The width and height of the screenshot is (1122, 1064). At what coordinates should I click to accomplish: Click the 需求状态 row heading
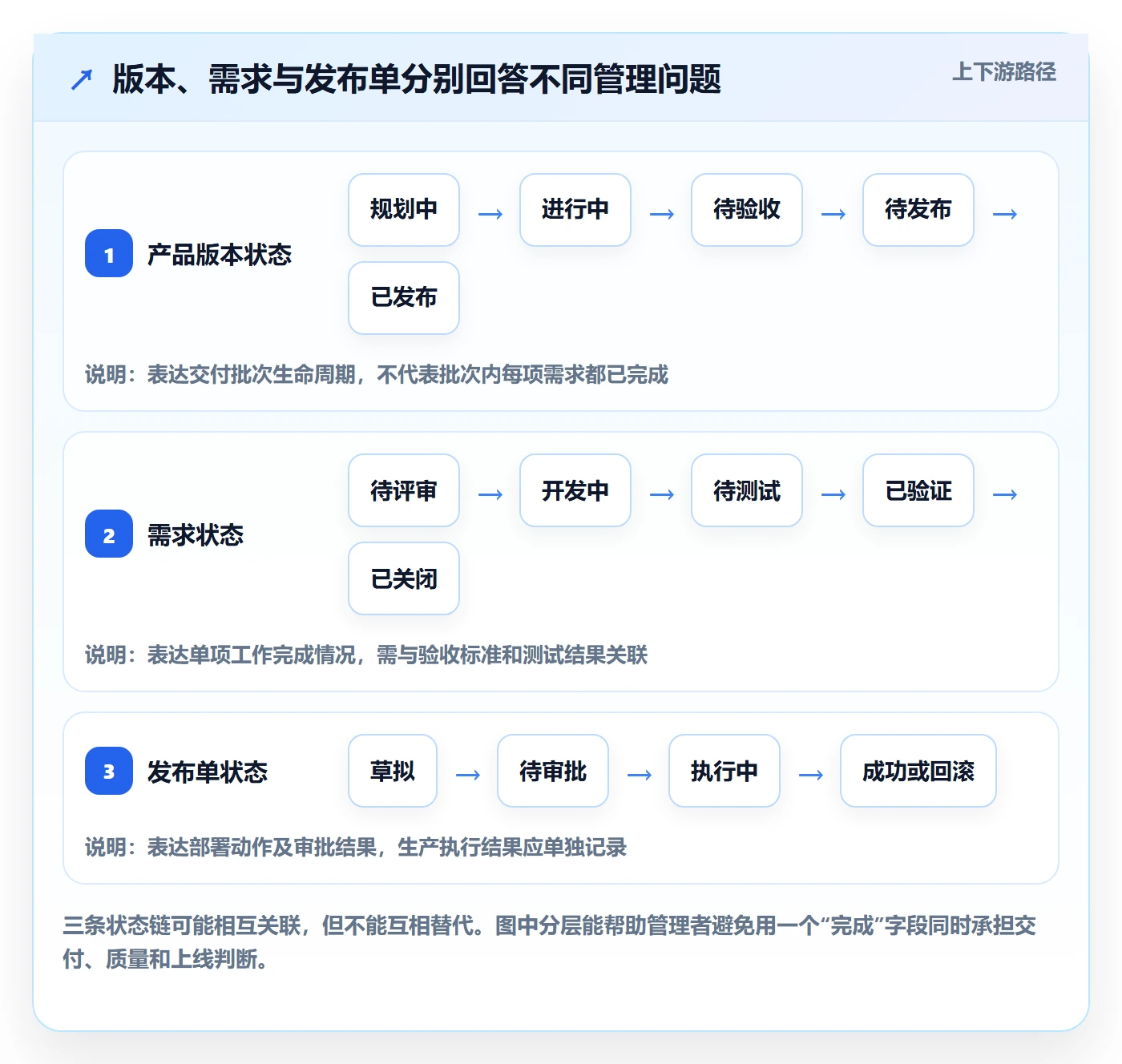point(196,535)
